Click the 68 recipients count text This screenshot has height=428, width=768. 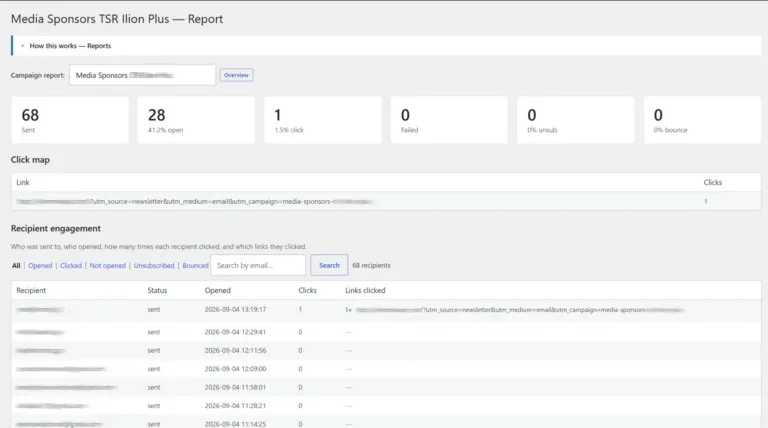click(x=371, y=265)
